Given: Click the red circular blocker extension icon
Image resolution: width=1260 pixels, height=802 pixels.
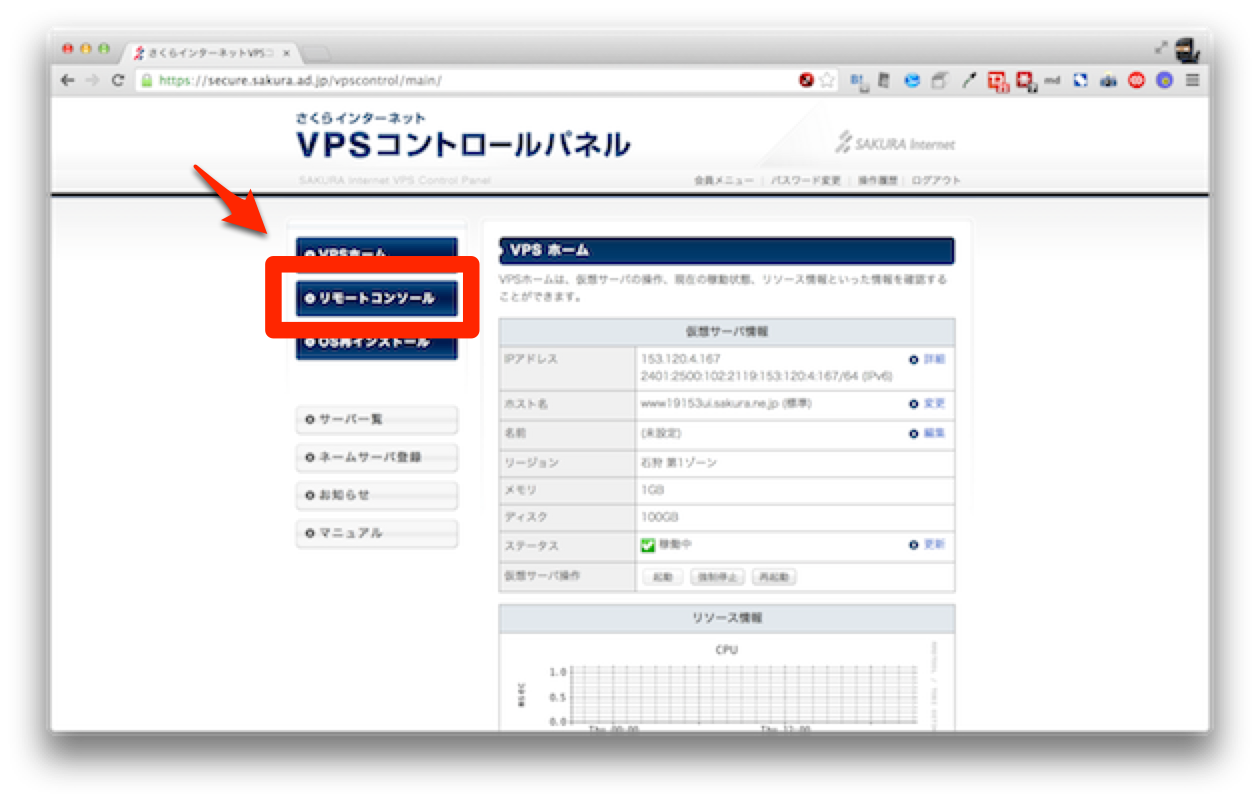Looking at the screenshot, I should 1136,80.
